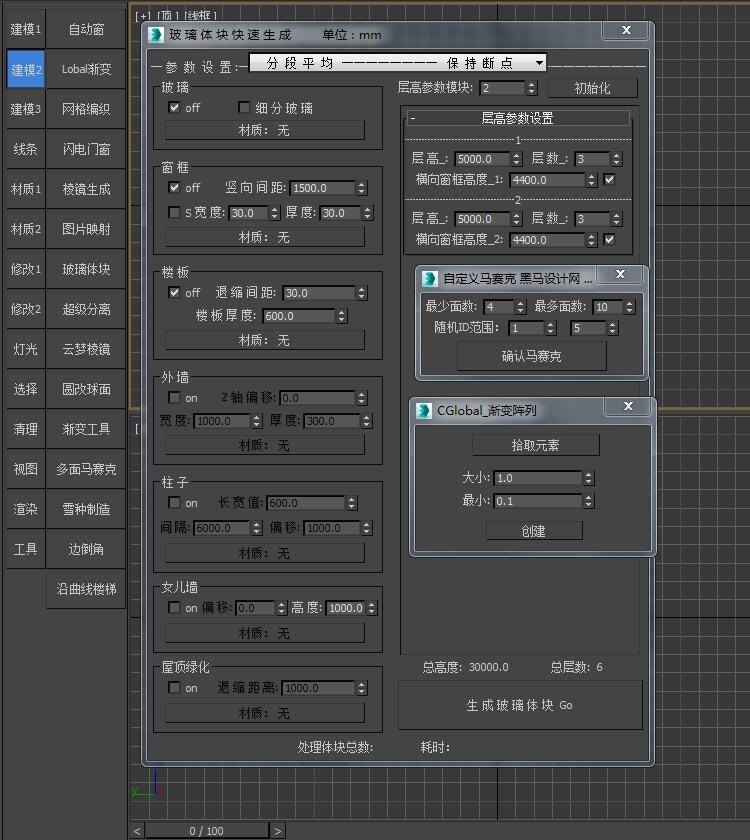Click the 0 / 100 time slider
750x840 pixels.
207,830
